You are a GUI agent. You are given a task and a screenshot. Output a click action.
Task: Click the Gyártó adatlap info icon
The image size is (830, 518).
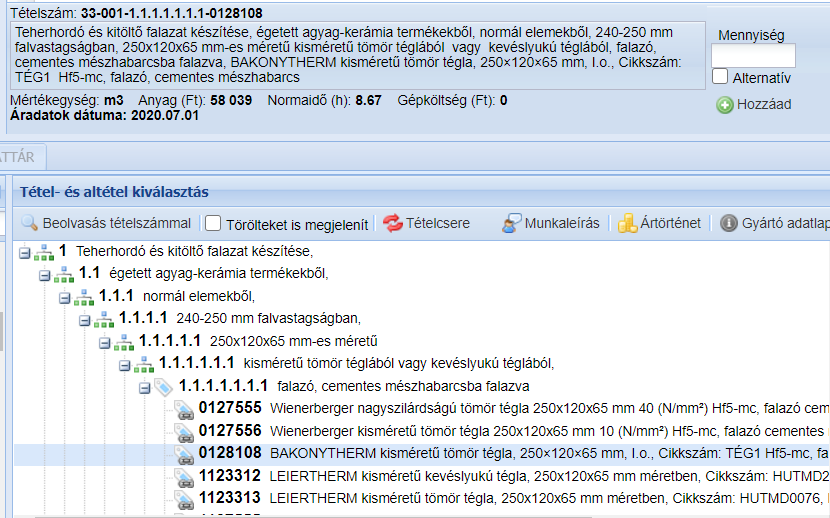click(x=729, y=223)
